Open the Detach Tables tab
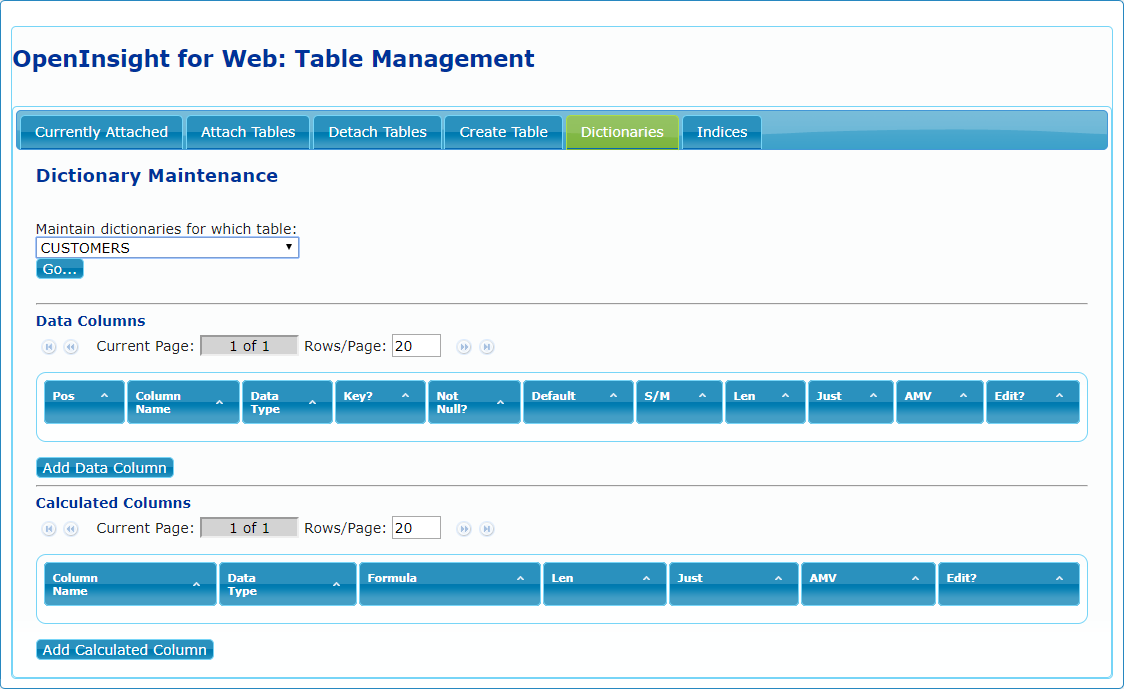This screenshot has height=689, width=1124. 378,132
